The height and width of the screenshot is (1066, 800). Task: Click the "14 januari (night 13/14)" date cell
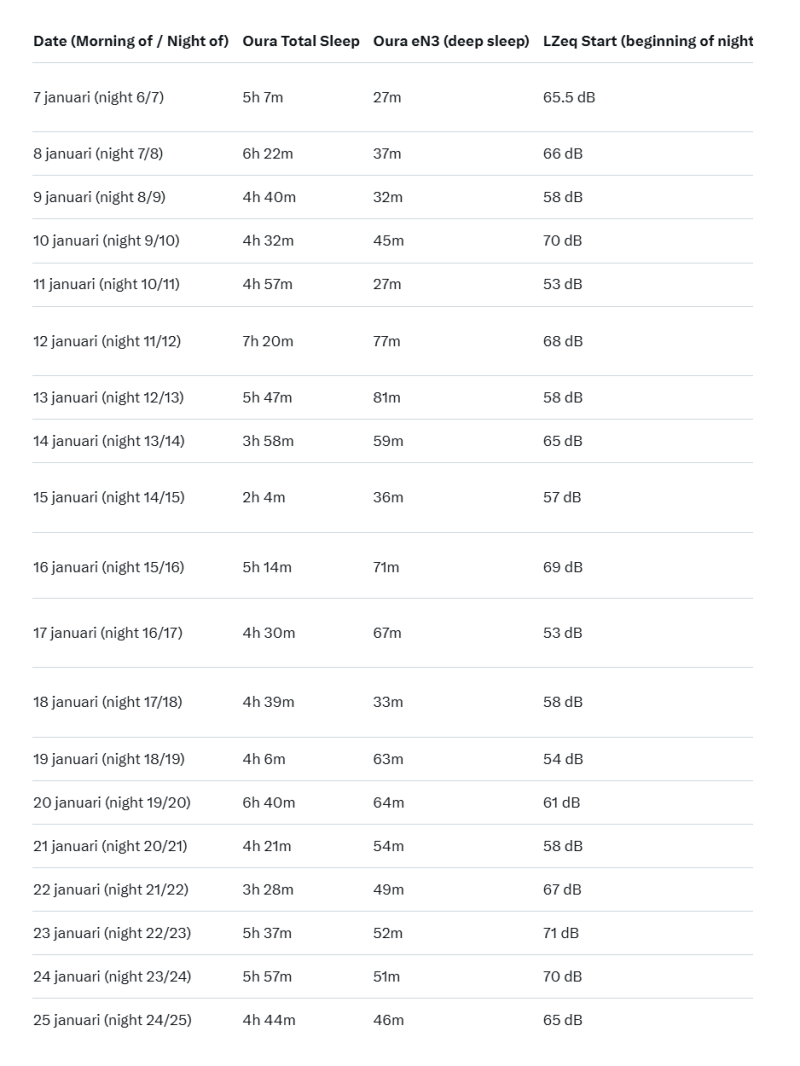pos(108,441)
